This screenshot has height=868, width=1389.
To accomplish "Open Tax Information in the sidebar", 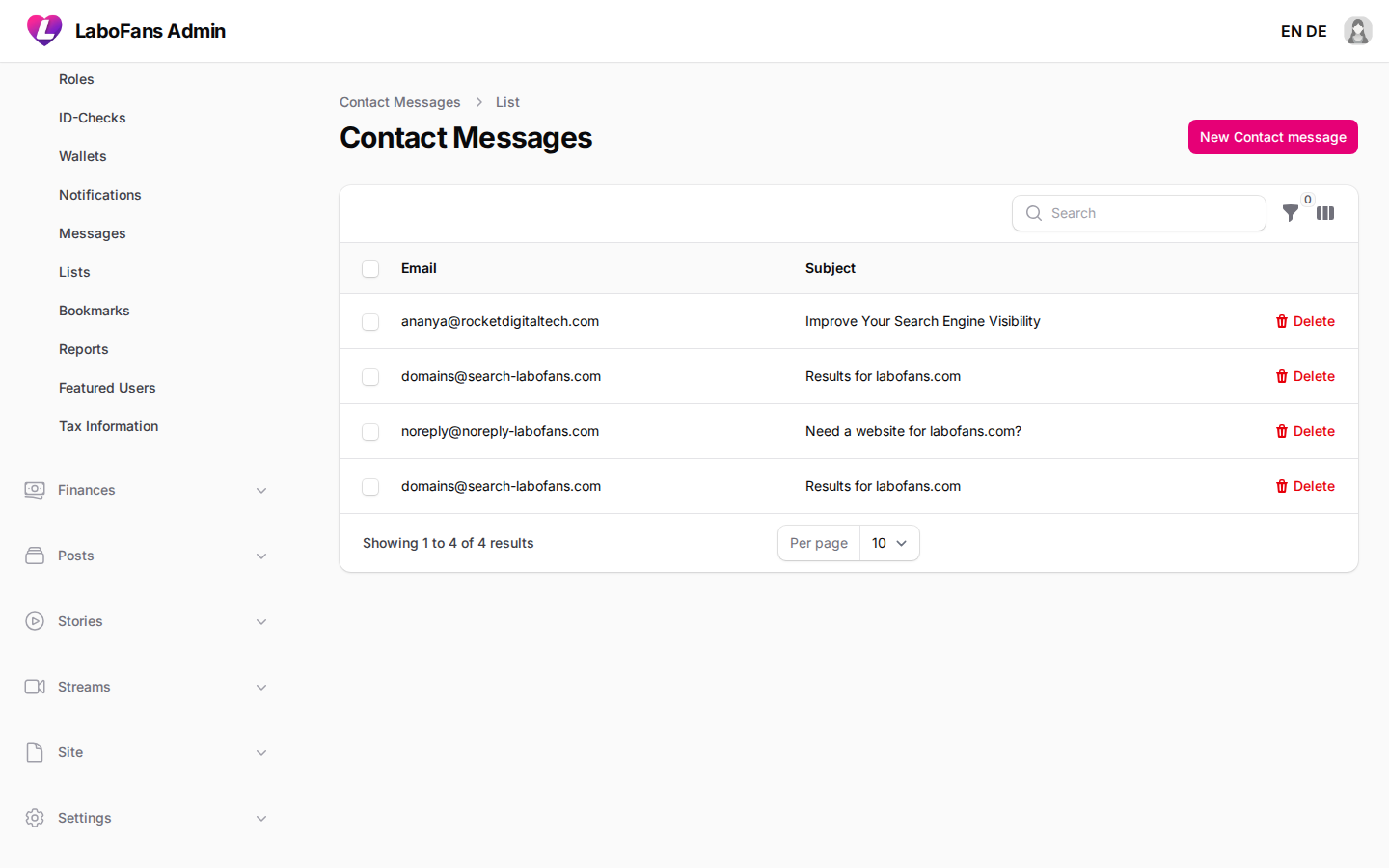I will pos(109,426).
